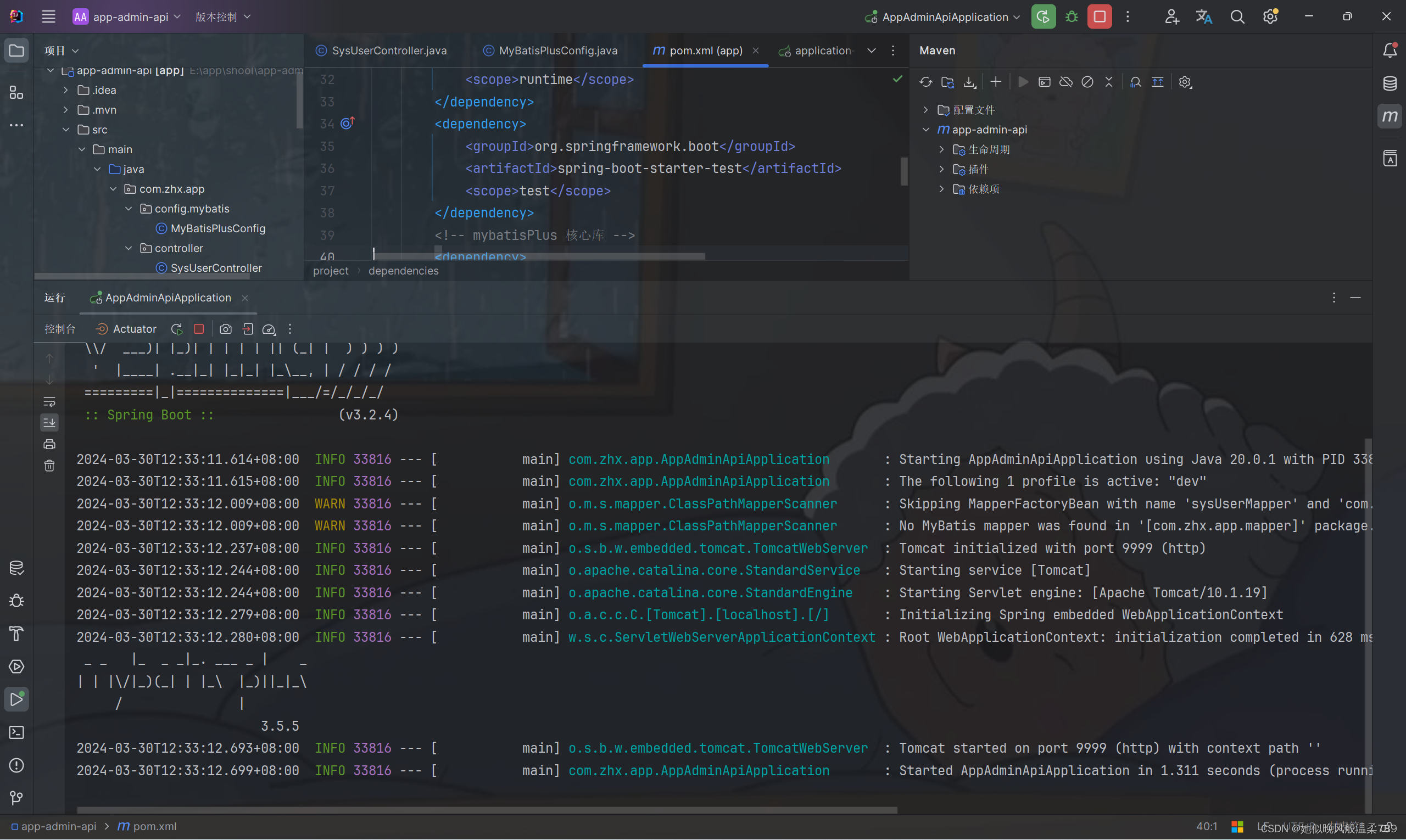Toggle the Maven tool window button
1406x840 pixels.
1390,116
